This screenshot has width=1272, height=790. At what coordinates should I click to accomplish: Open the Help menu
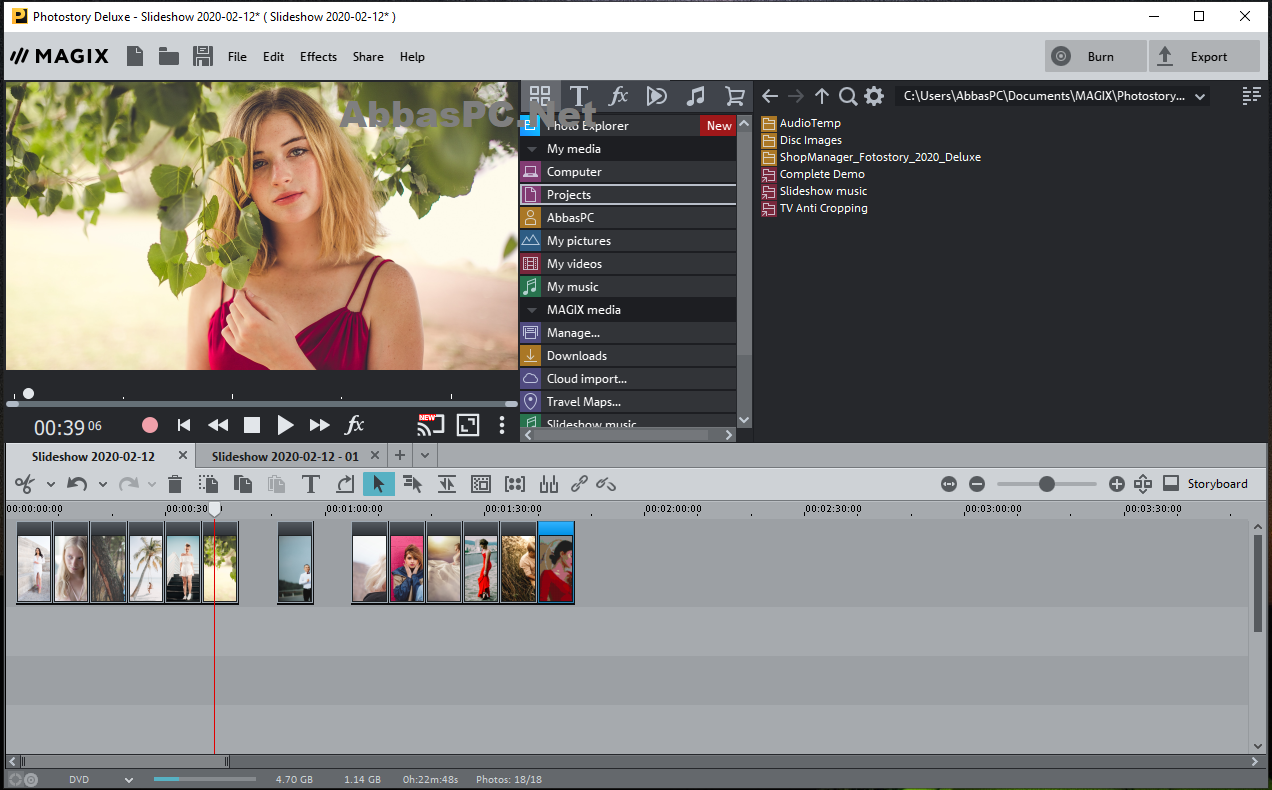click(412, 57)
